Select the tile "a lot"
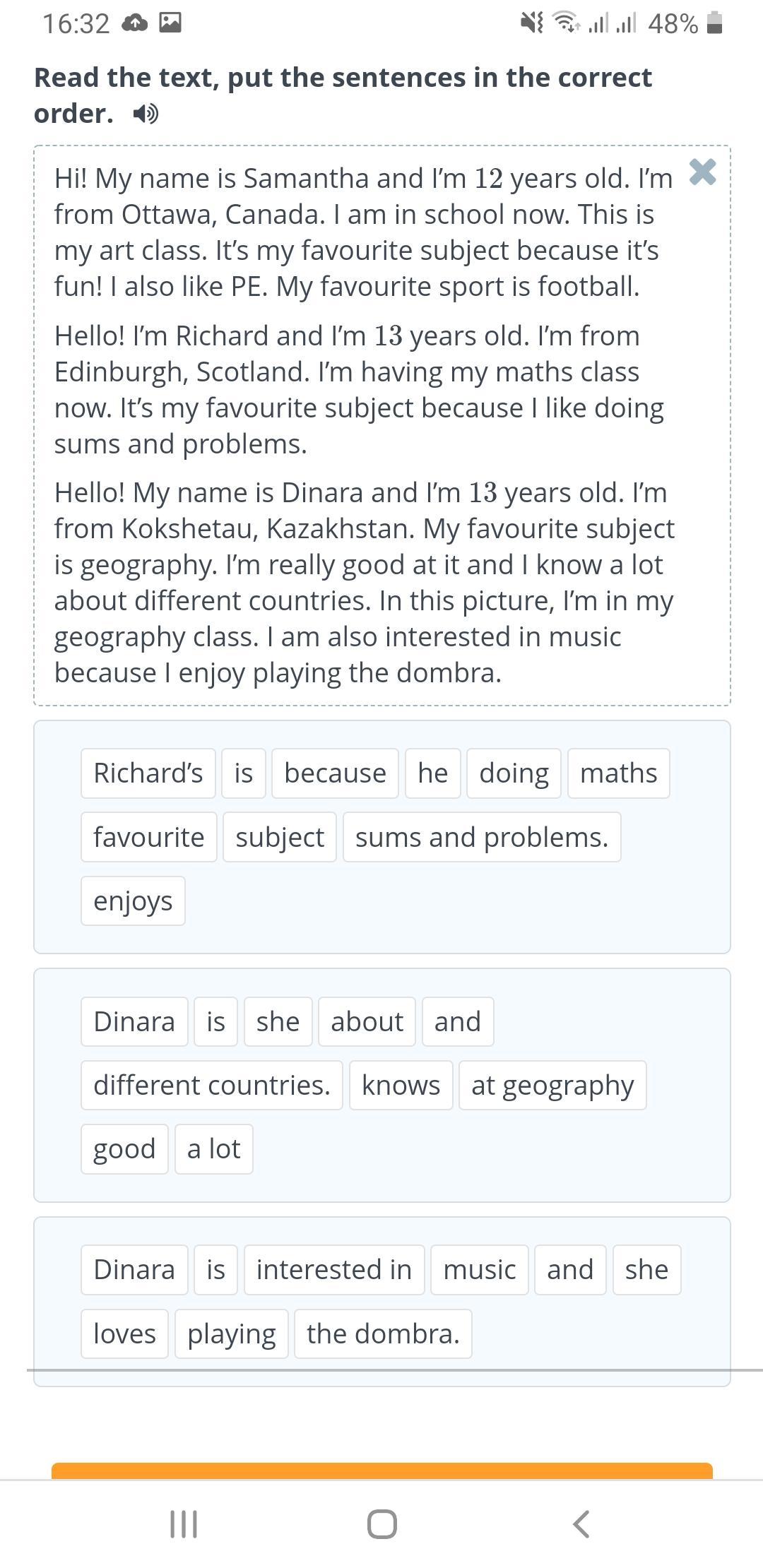Image resolution: width=763 pixels, height=1568 pixels. tap(214, 1149)
